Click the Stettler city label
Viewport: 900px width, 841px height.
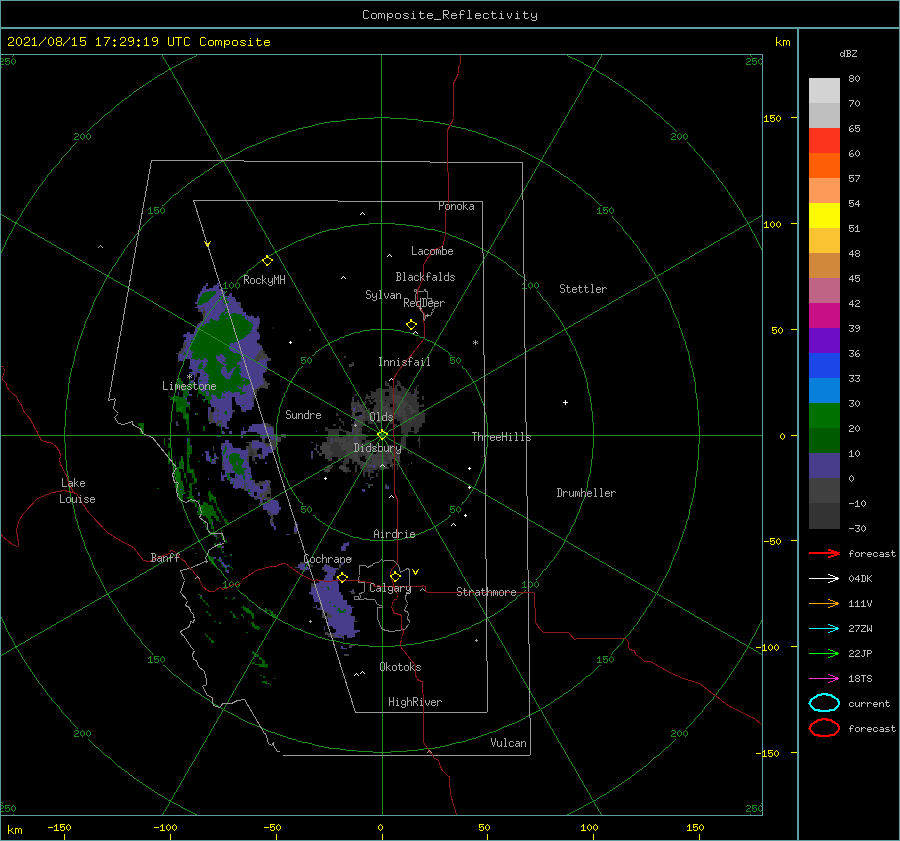pos(583,289)
